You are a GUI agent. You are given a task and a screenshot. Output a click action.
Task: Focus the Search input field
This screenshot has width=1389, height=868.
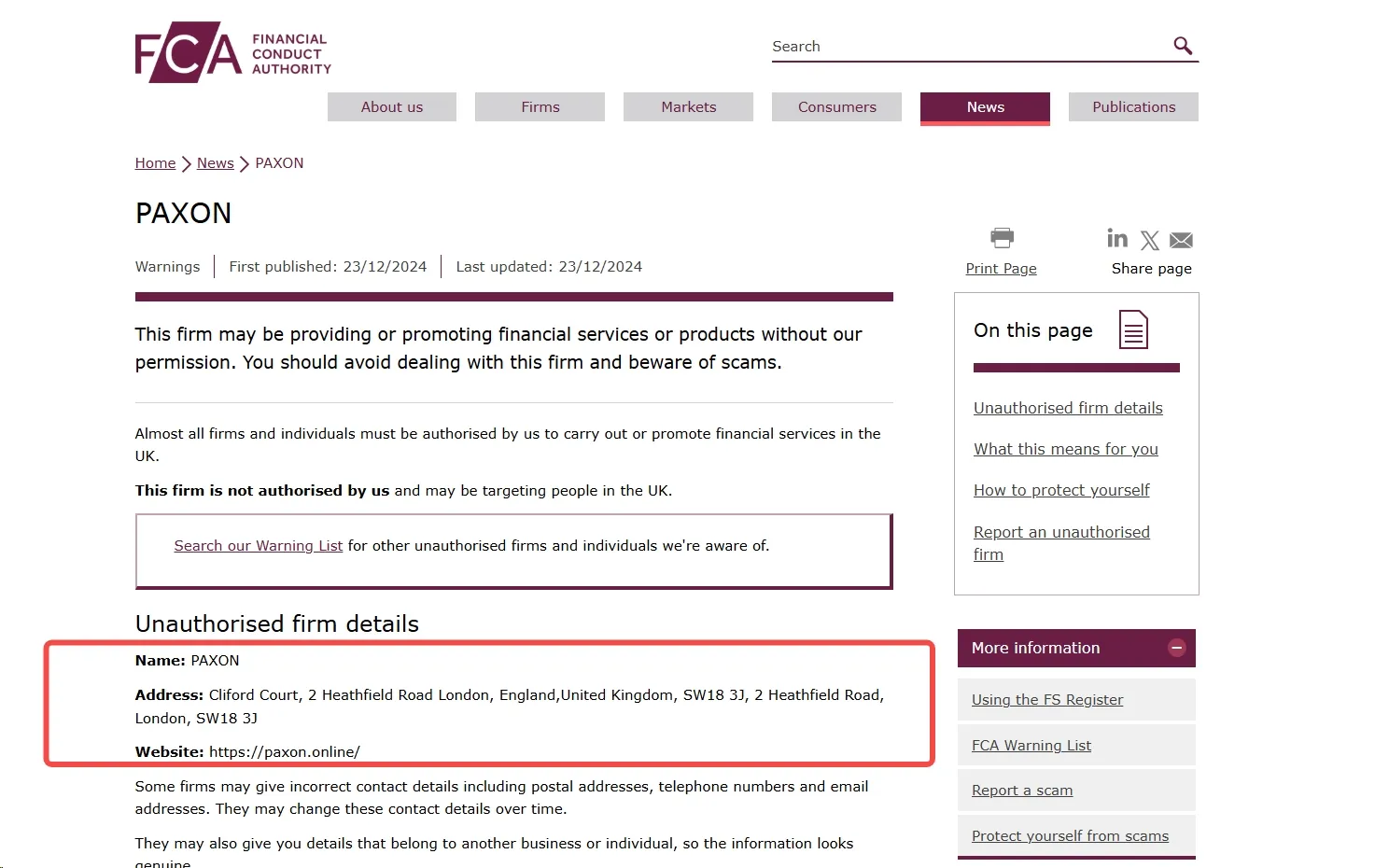969,46
